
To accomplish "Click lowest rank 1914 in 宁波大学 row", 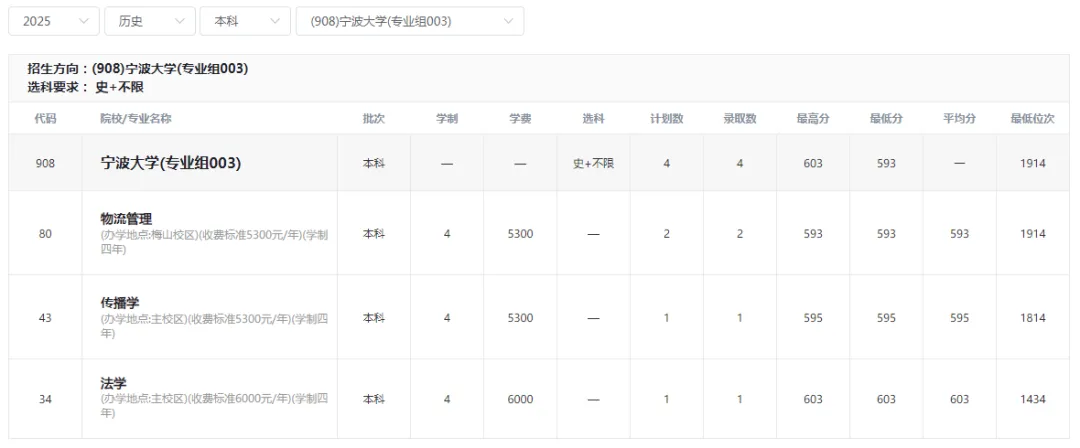I will (x=1033, y=163).
